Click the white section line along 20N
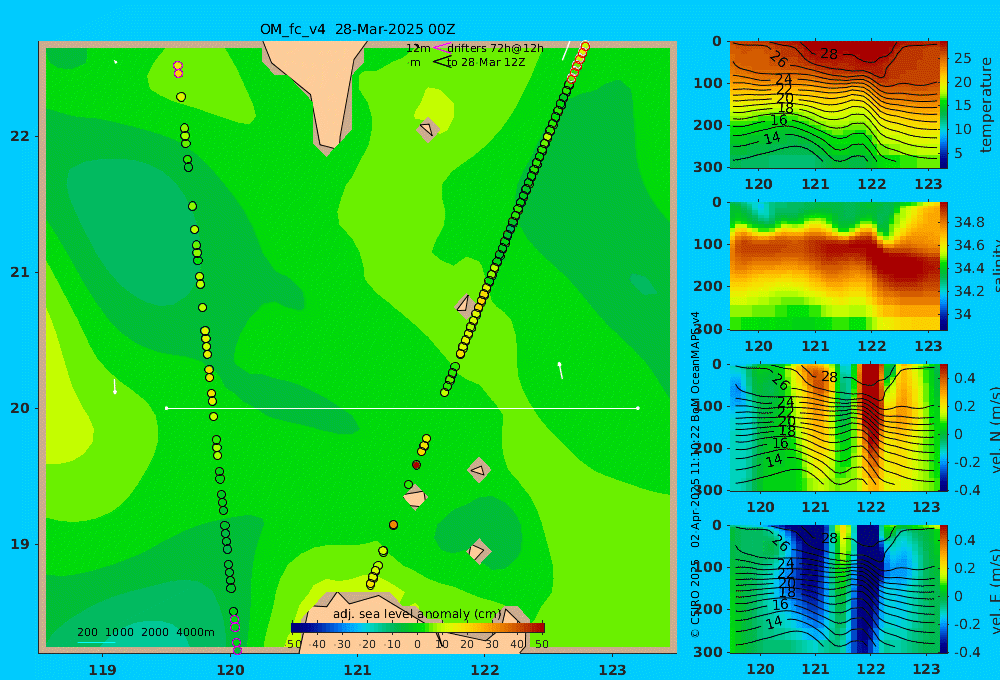 tap(402, 408)
